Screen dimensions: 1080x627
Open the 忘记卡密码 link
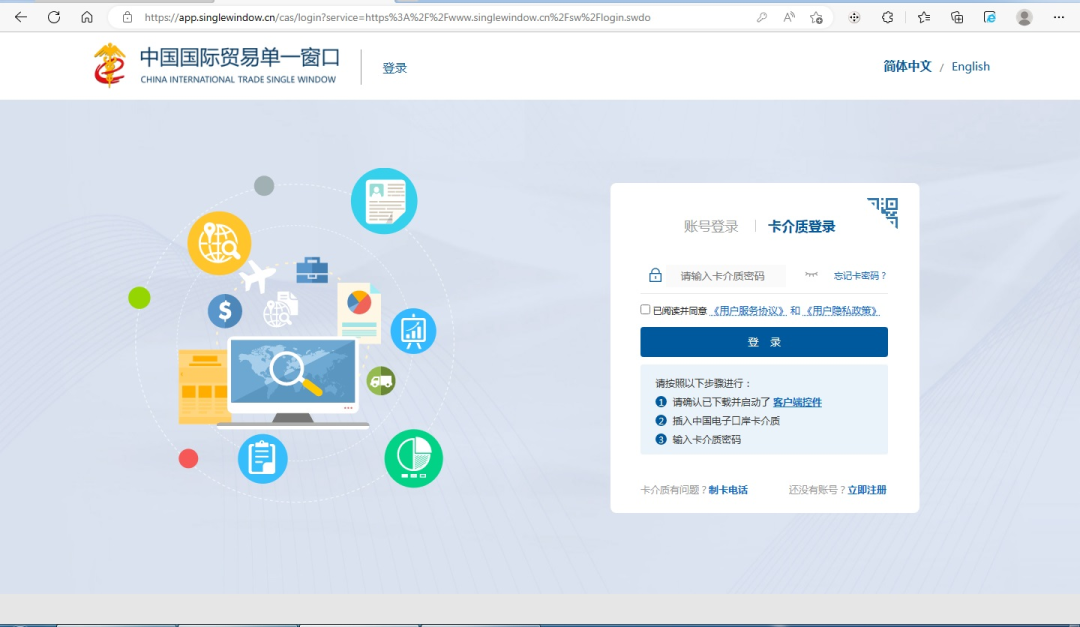click(860, 276)
